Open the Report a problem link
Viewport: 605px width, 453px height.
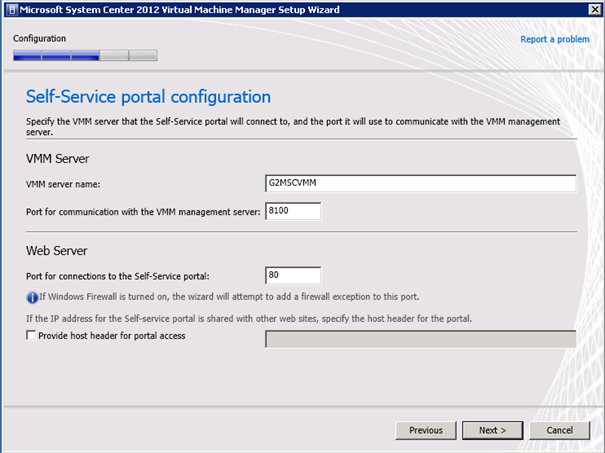click(x=554, y=39)
